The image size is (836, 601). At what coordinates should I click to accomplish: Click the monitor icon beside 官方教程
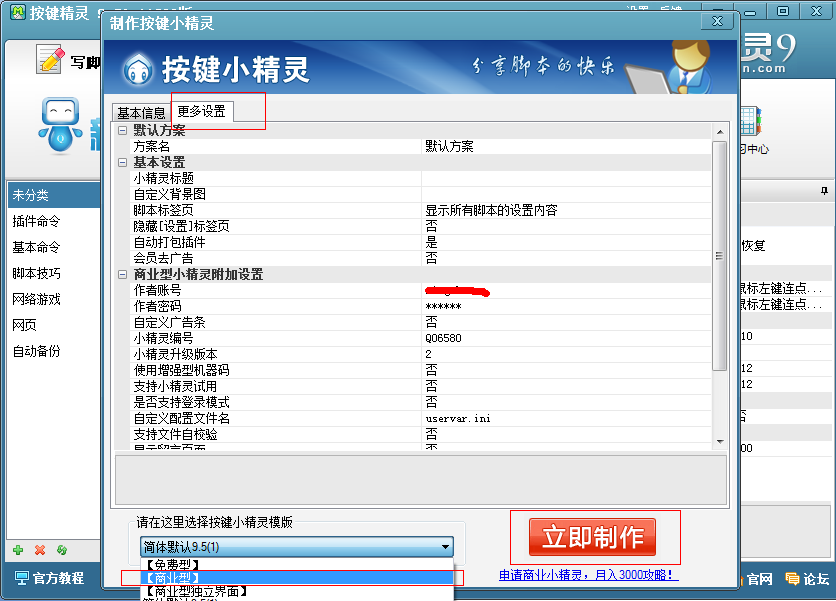coord(21,578)
